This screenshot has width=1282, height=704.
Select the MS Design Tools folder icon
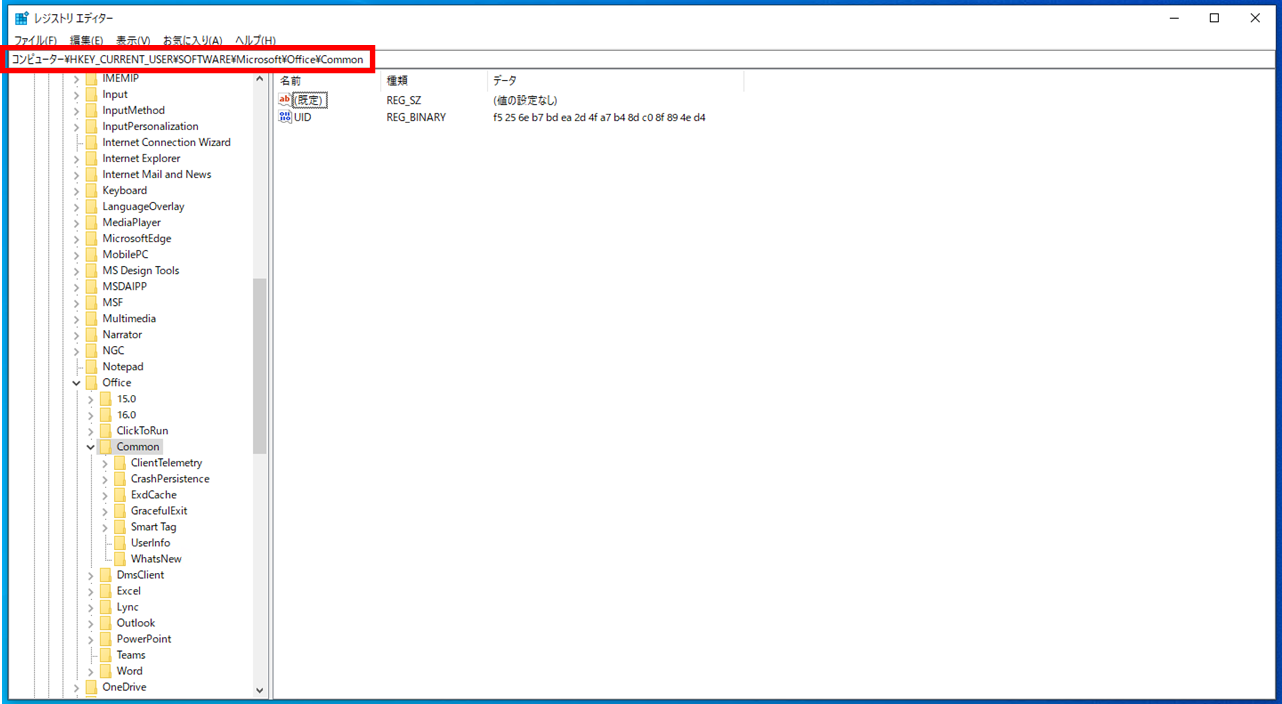91,270
